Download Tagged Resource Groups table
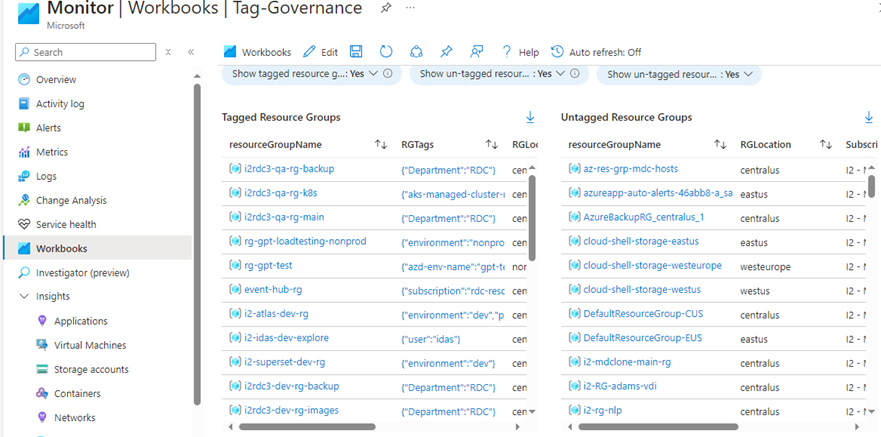Image resolution: width=881 pixels, height=437 pixels. [x=530, y=117]
